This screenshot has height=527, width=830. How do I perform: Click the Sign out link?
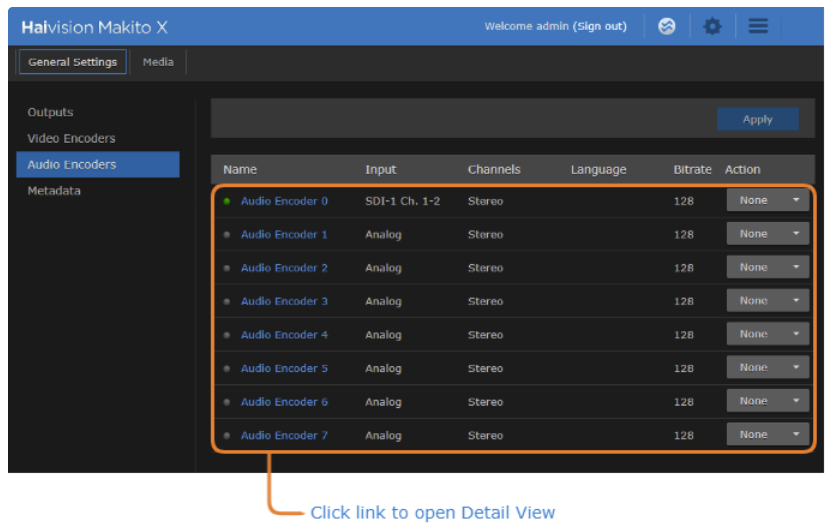599,26
